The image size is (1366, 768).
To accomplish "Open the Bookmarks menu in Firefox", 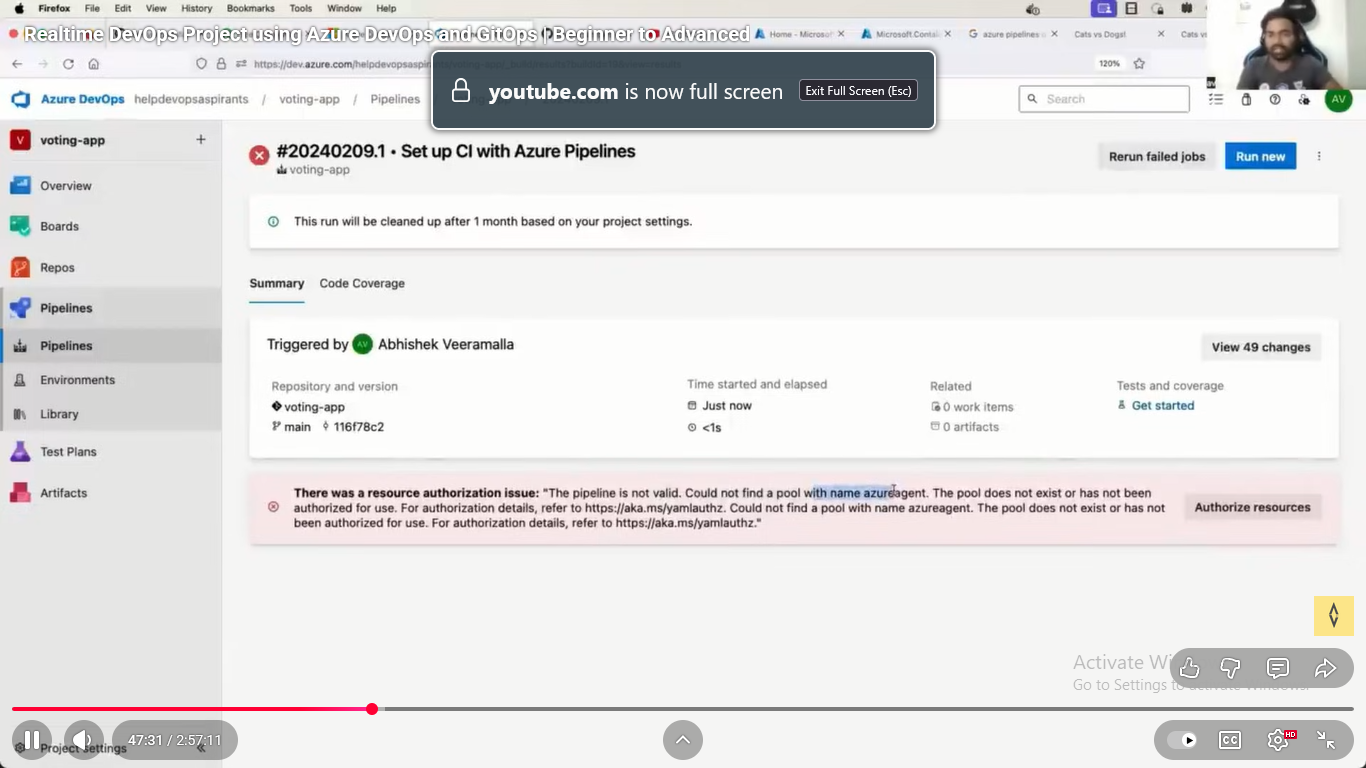I will (250, 8).
